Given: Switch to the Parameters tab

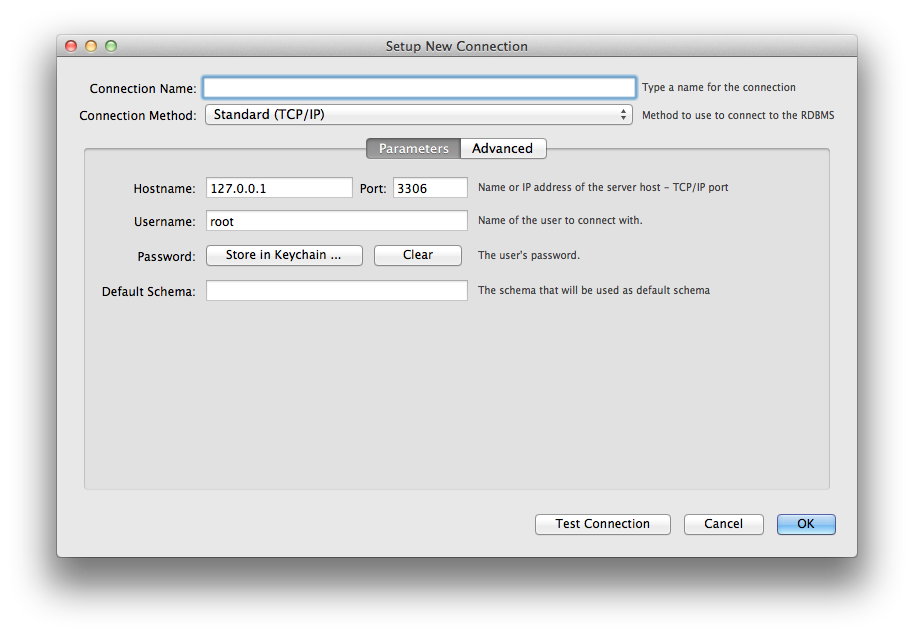Looking at the screenshot, I should pyautogui.click(x=413, y=149).
